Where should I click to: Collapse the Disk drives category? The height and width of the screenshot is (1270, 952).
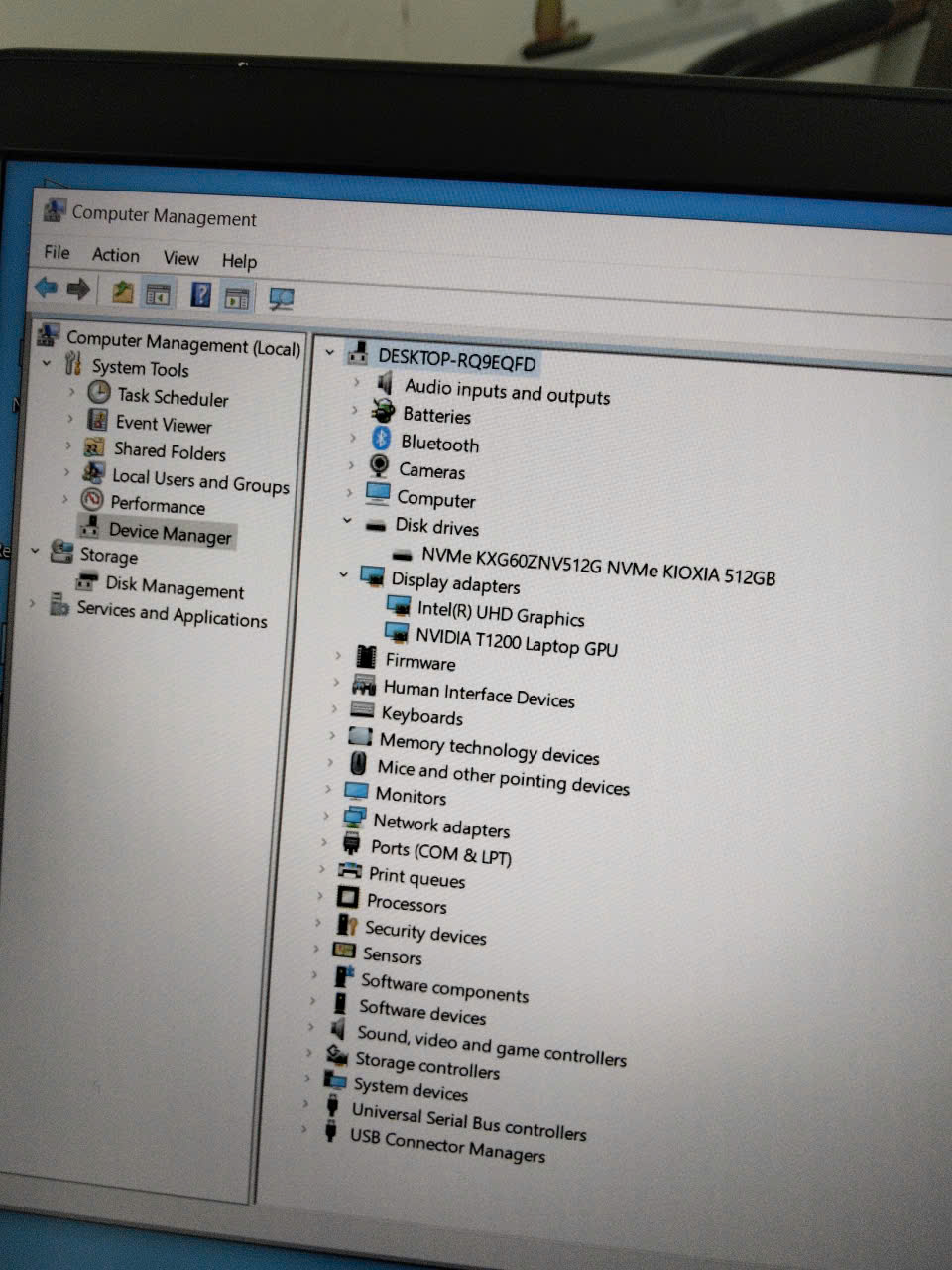(x=347, y=519)
